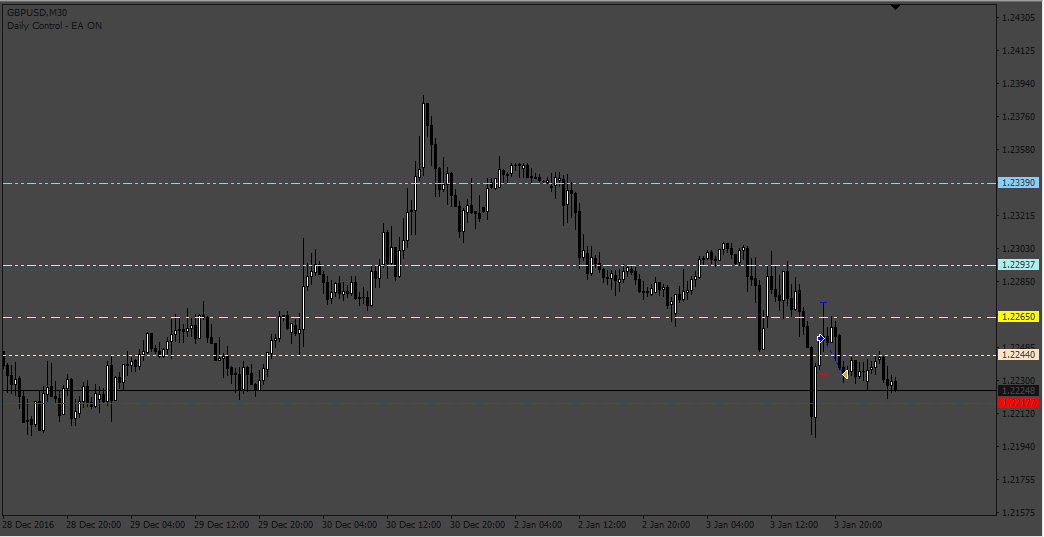The width and height of the screenshot is (1044, 537).
Task: Click the '30 Dec 04:00' time axis label
Action: (x=350, y=524)
